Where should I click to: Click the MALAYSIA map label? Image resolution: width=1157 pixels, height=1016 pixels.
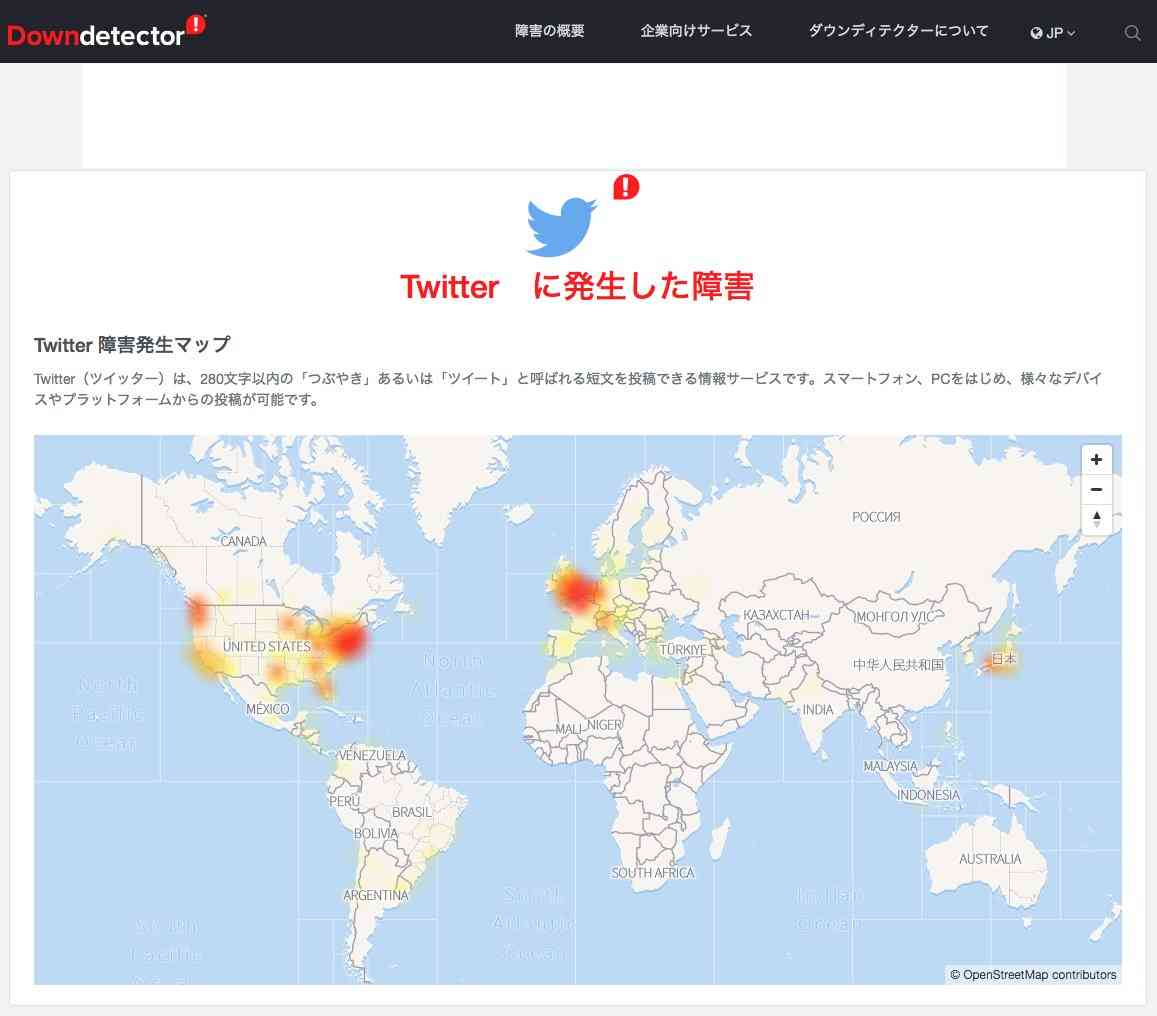coord(890,767)
